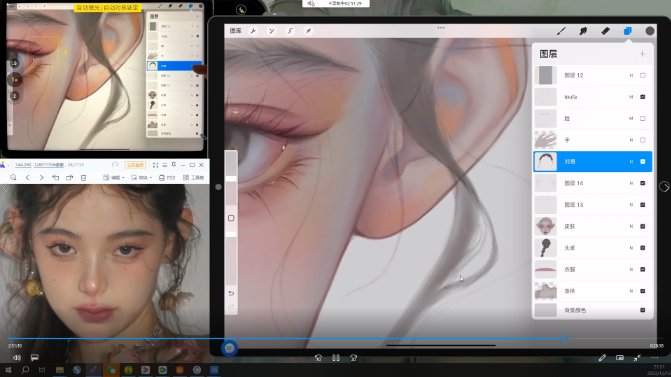The width and height of the screenshot is (671, 377).
Task: Exit fullscreen with the shrink arrows
Action: (637, 358)
